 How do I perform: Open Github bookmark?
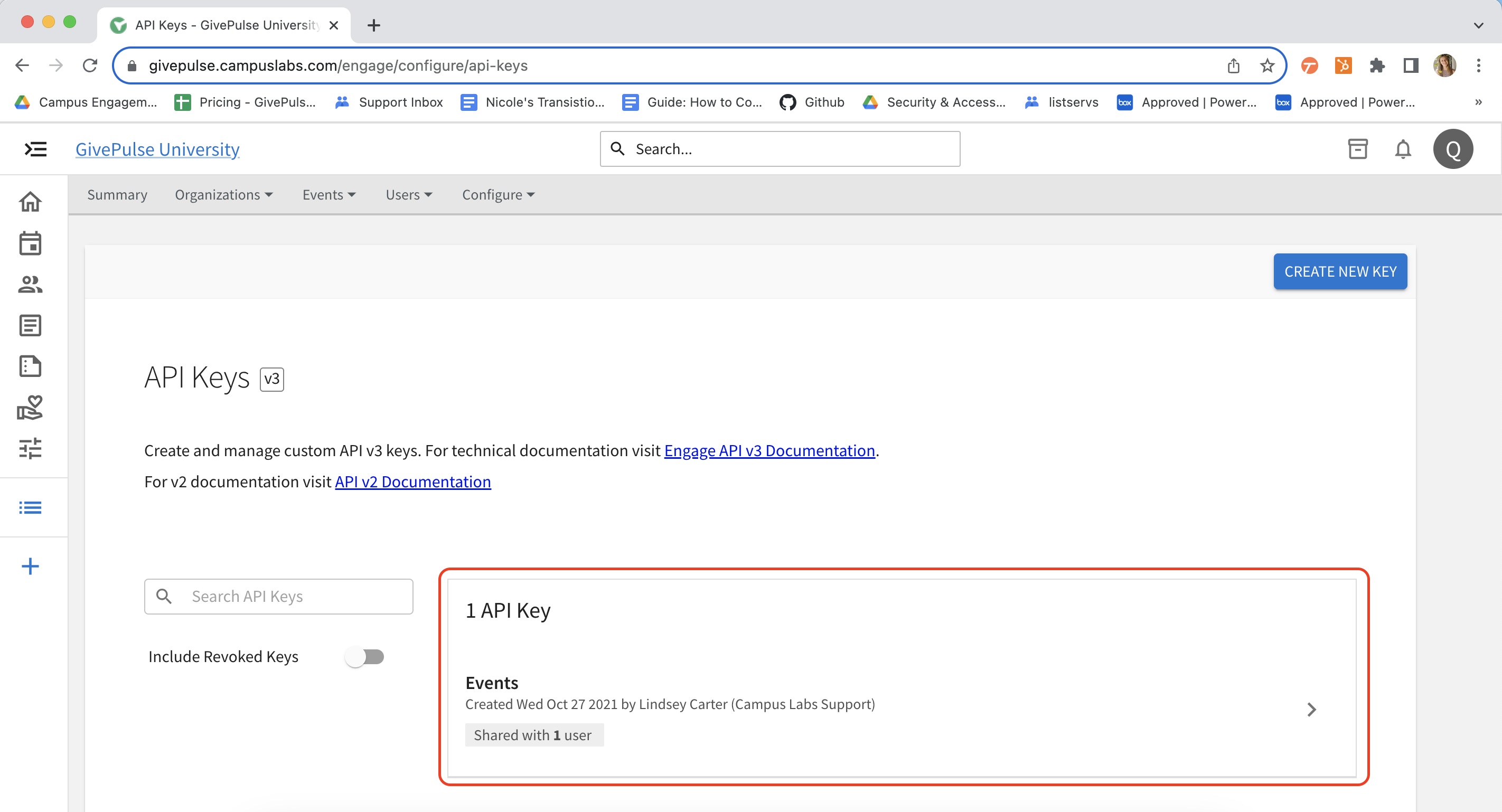coord(812,102)
